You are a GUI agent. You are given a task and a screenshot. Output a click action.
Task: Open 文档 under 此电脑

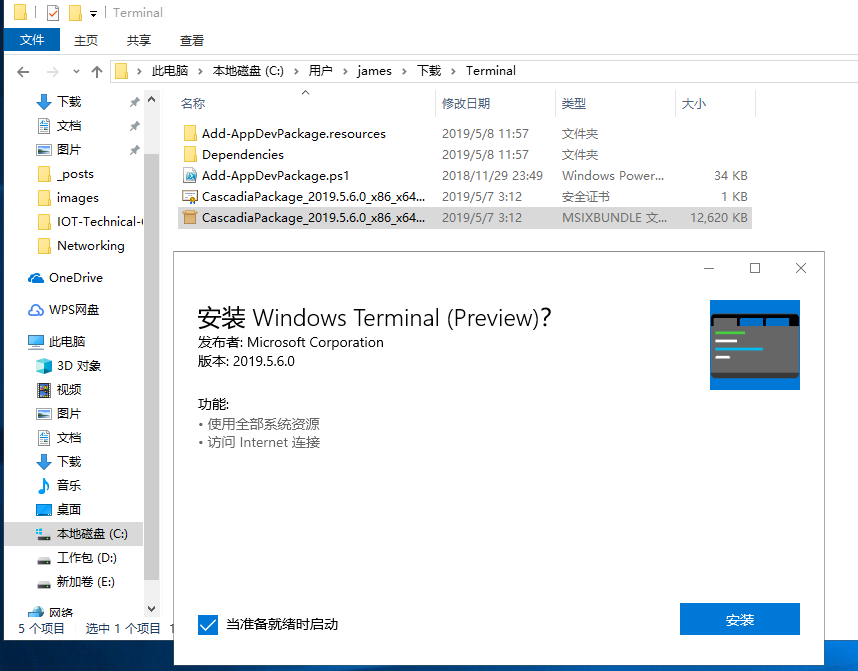tap(69, 438)
